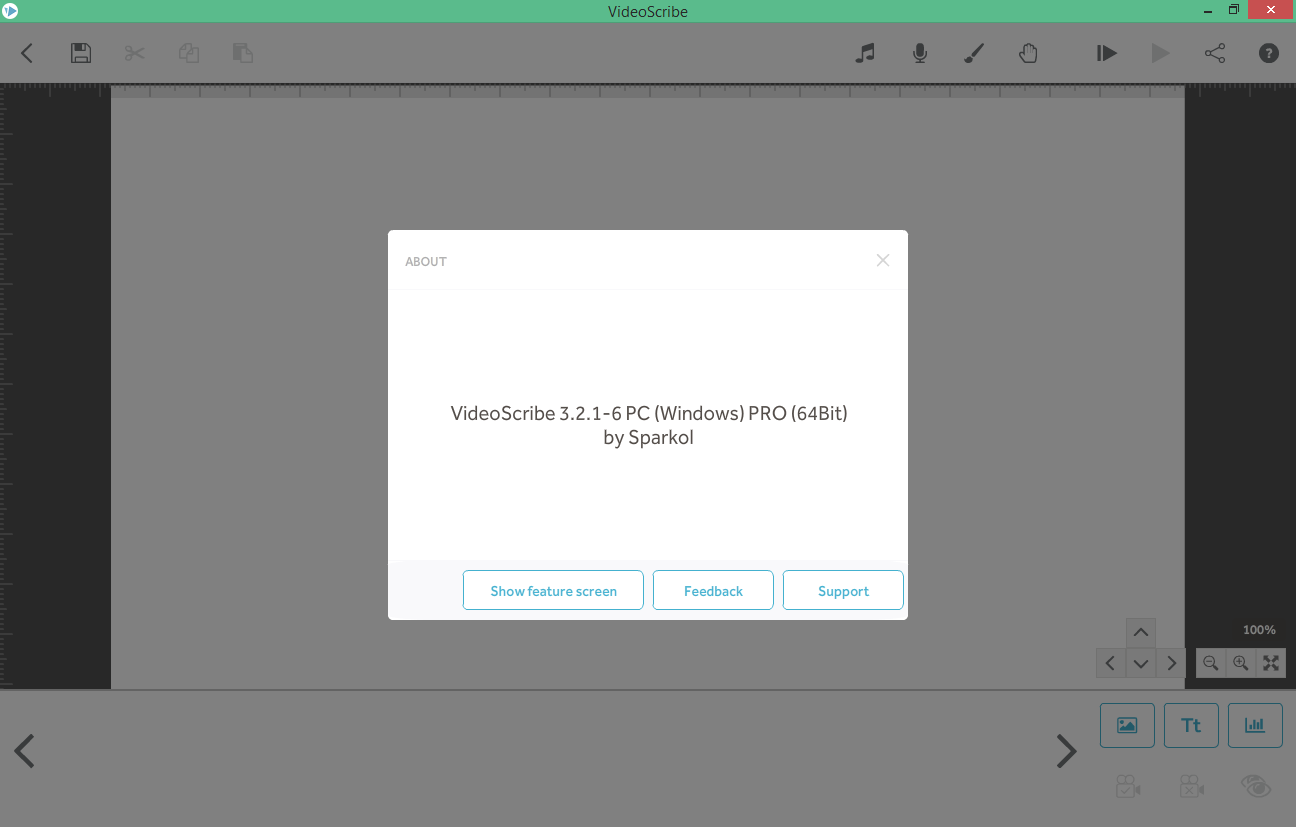This screenshot has width=1296, height=827.
Task: Copy selection with the copy icon
Action: [x=189, y=53]
